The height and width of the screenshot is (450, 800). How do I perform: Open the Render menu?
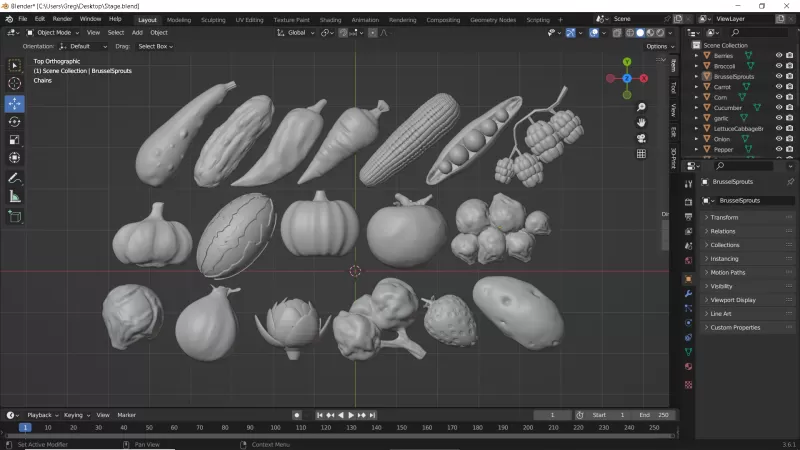click(62, 19)
